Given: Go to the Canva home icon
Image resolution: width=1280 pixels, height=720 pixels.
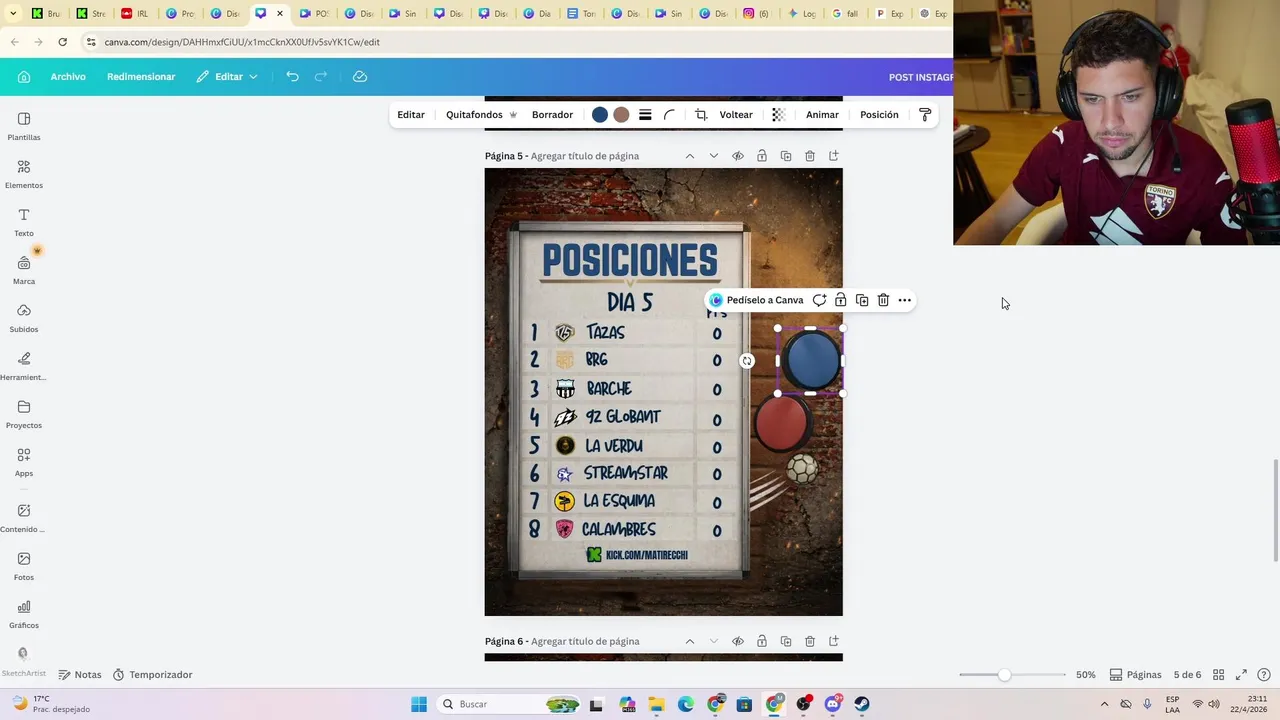Looking at the screenshot, I should pyautogui.click(x=24, y=77).
